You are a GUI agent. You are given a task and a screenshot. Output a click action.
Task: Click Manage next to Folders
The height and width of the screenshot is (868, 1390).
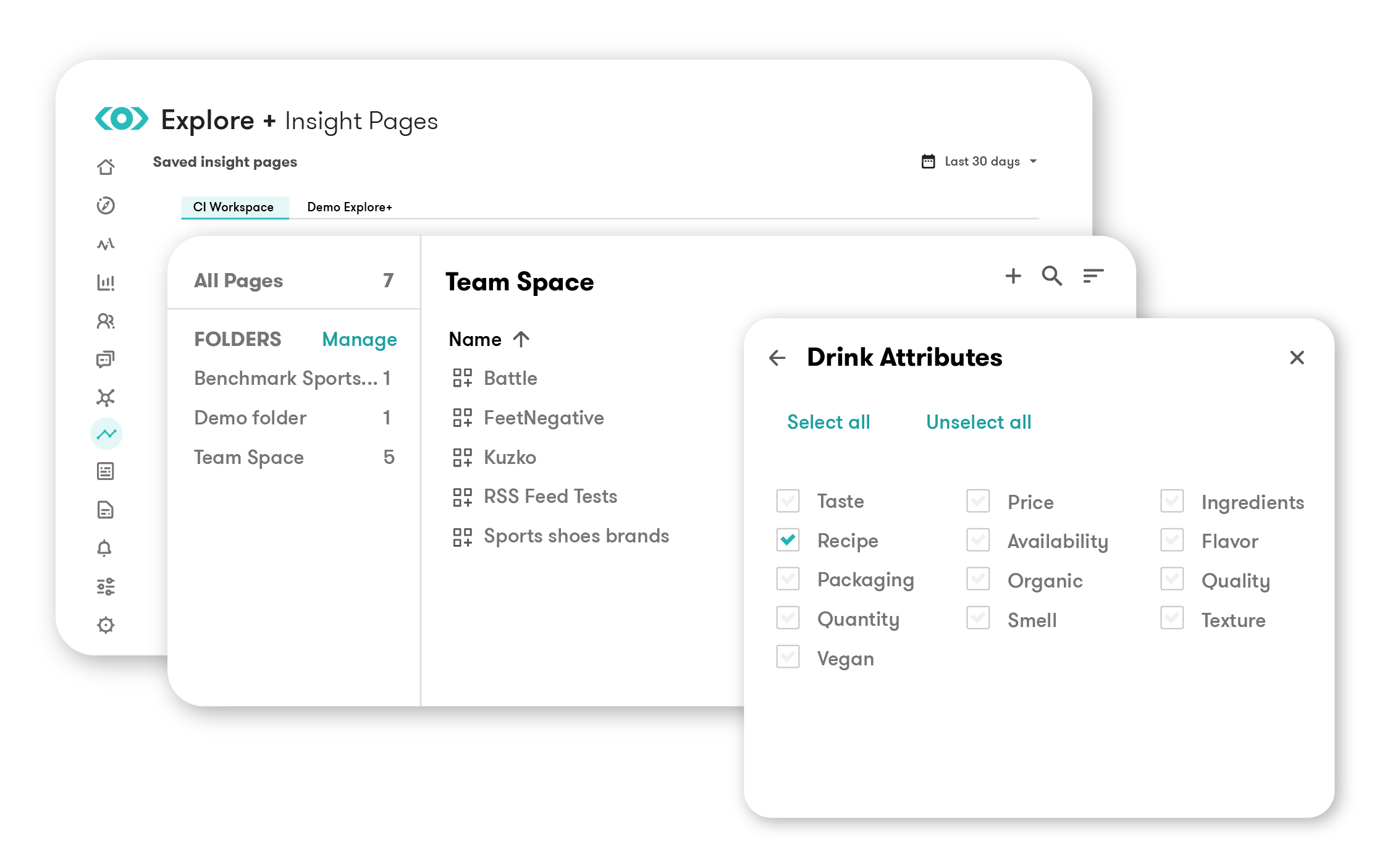pyautogui.click(x=359, y=339)
